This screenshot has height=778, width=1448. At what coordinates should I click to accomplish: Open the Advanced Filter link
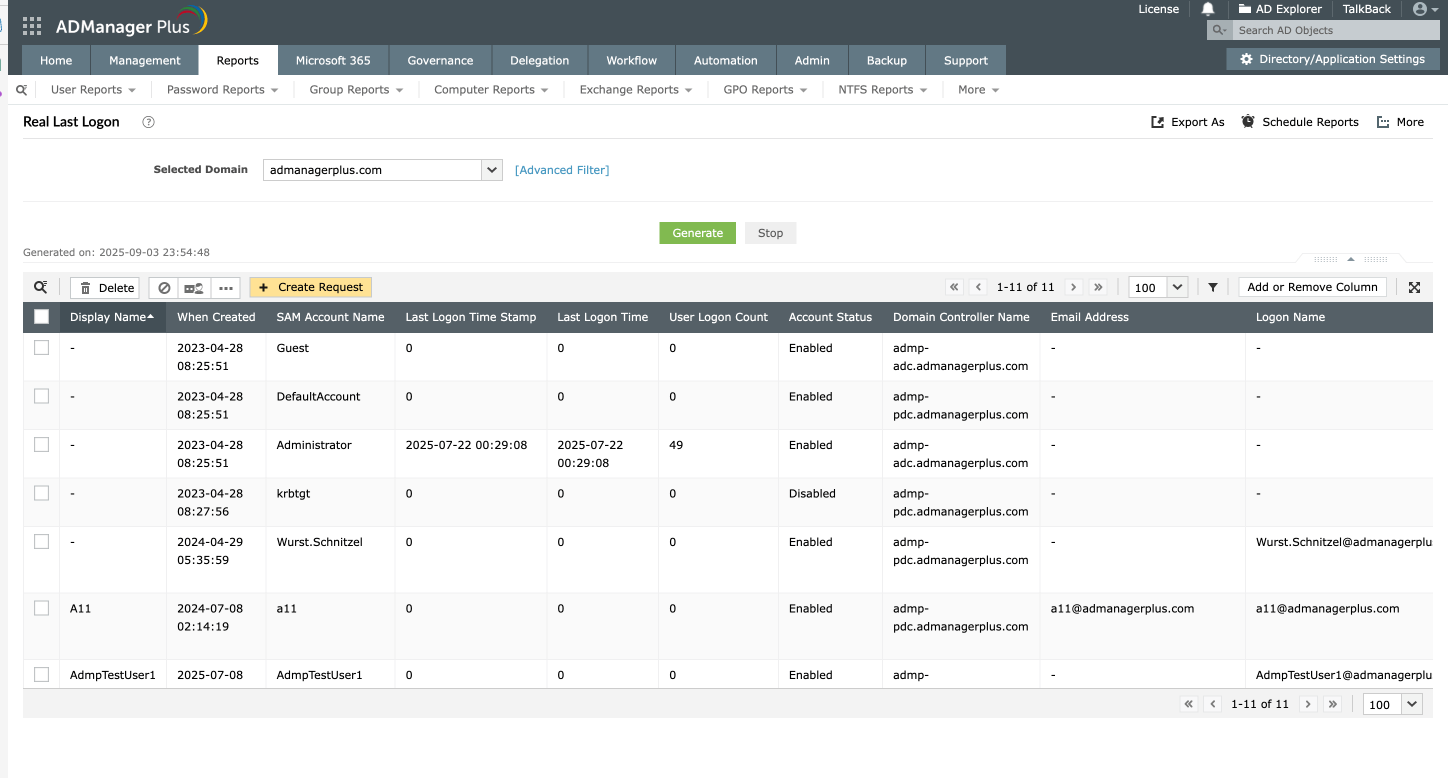(x=561, y=170)
